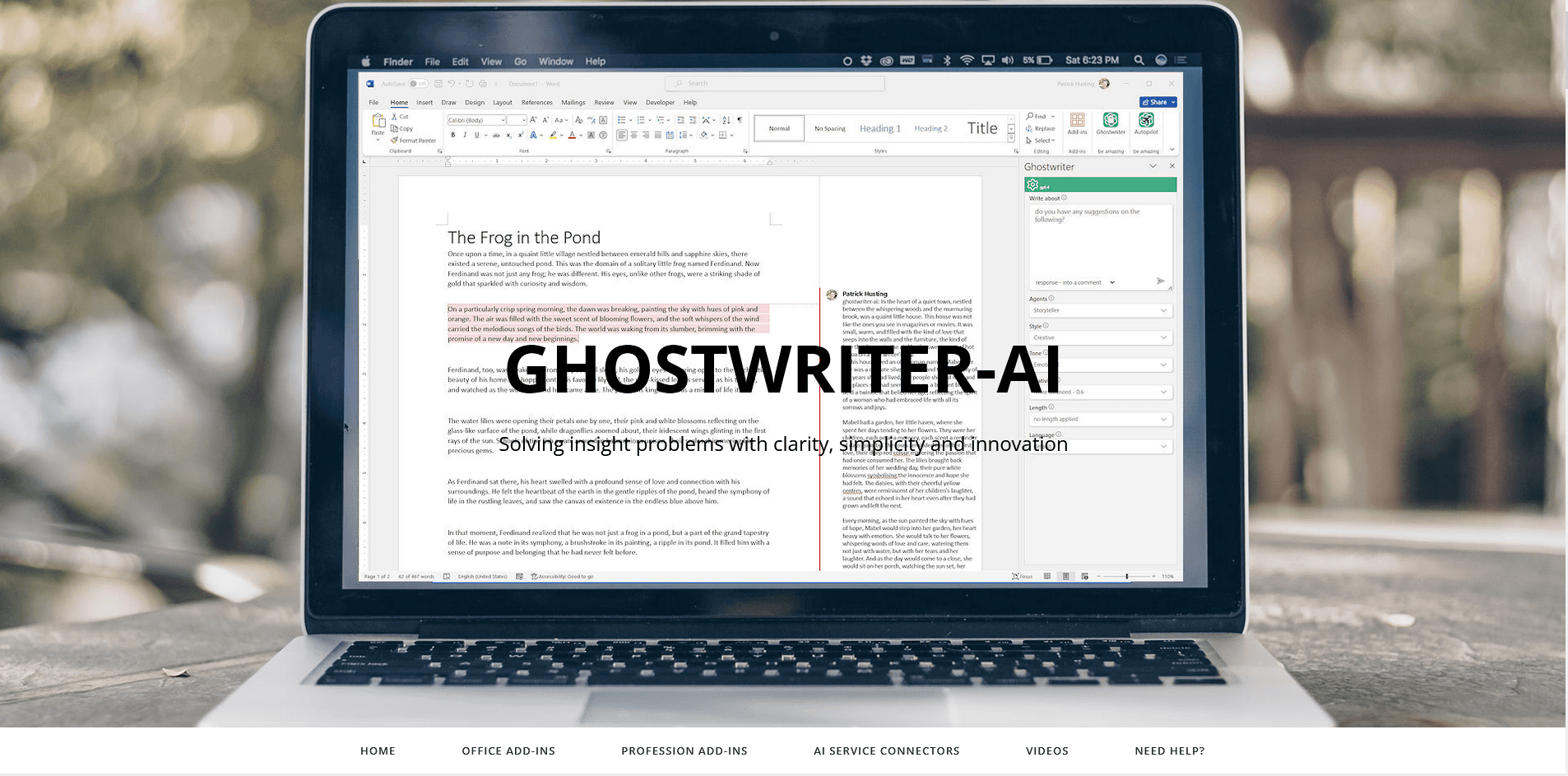Viewport: 1568px width, 776px height.
Task: Expand the Styles gallery more arrow
Action: click(x=1011, y=138)
